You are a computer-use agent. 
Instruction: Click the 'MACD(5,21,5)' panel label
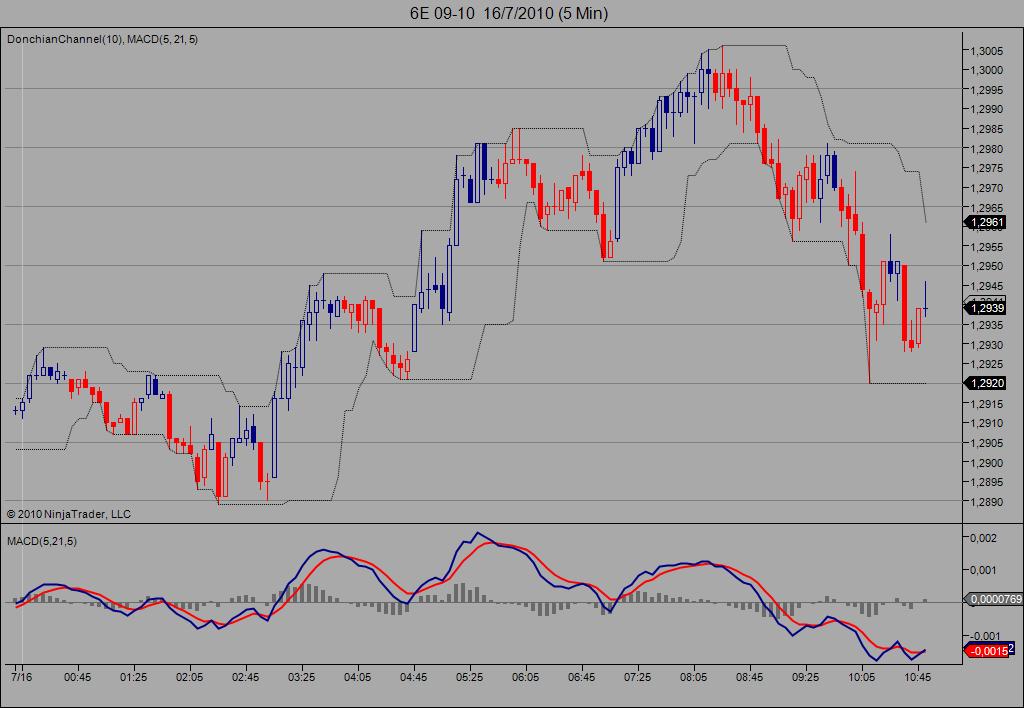(42, 541)
